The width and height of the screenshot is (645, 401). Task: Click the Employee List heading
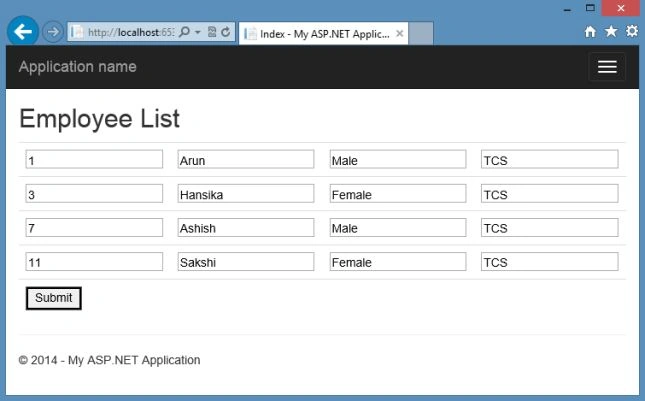pos(100,119)
